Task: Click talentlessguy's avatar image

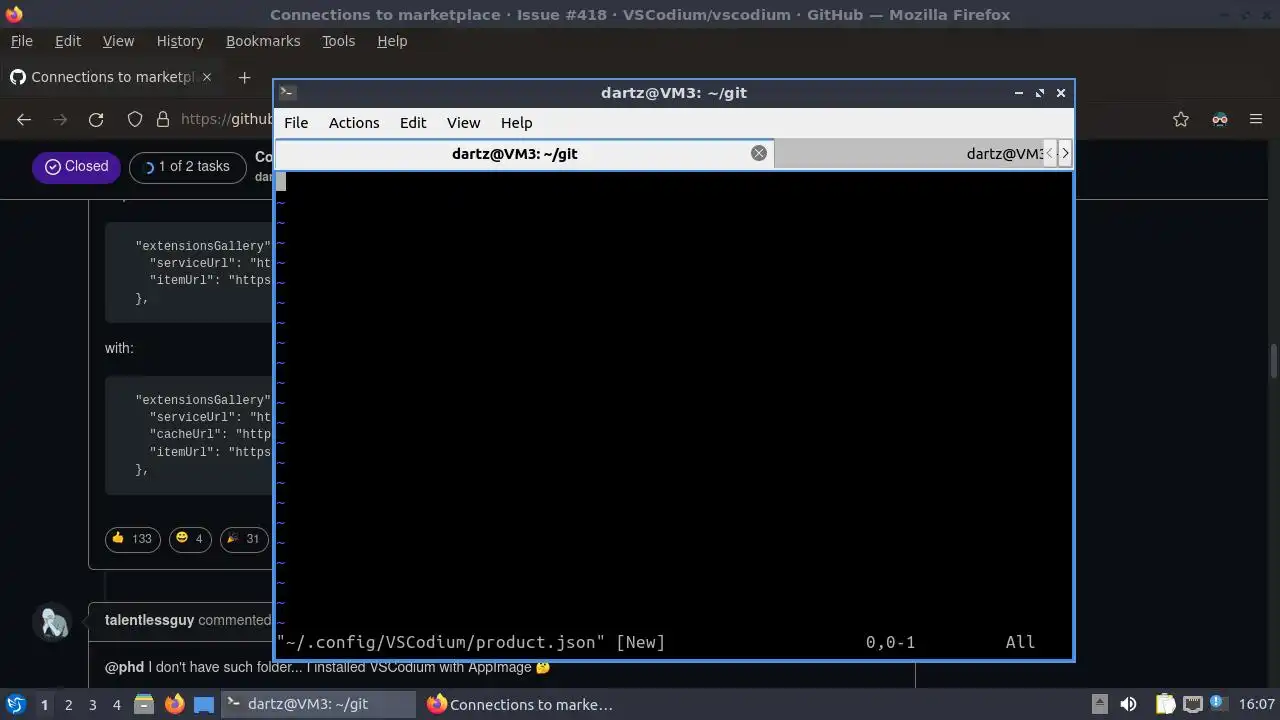Action: pos(53,622)
